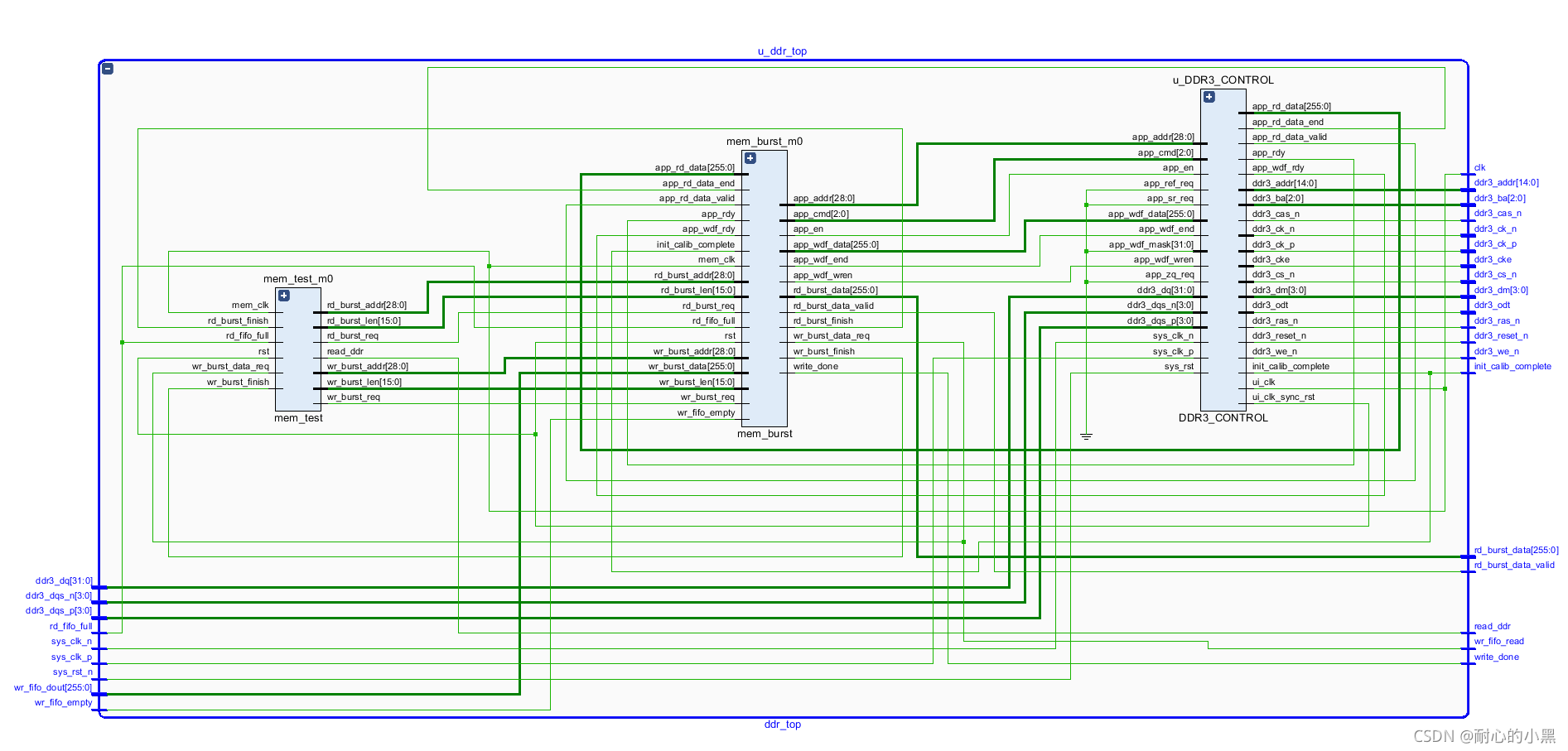Image resolution: width=1568 pixels, height=751 pixels.
Task: Click mem_test rd_burst_len[15:0] output pin
Action: click(364, 321)
